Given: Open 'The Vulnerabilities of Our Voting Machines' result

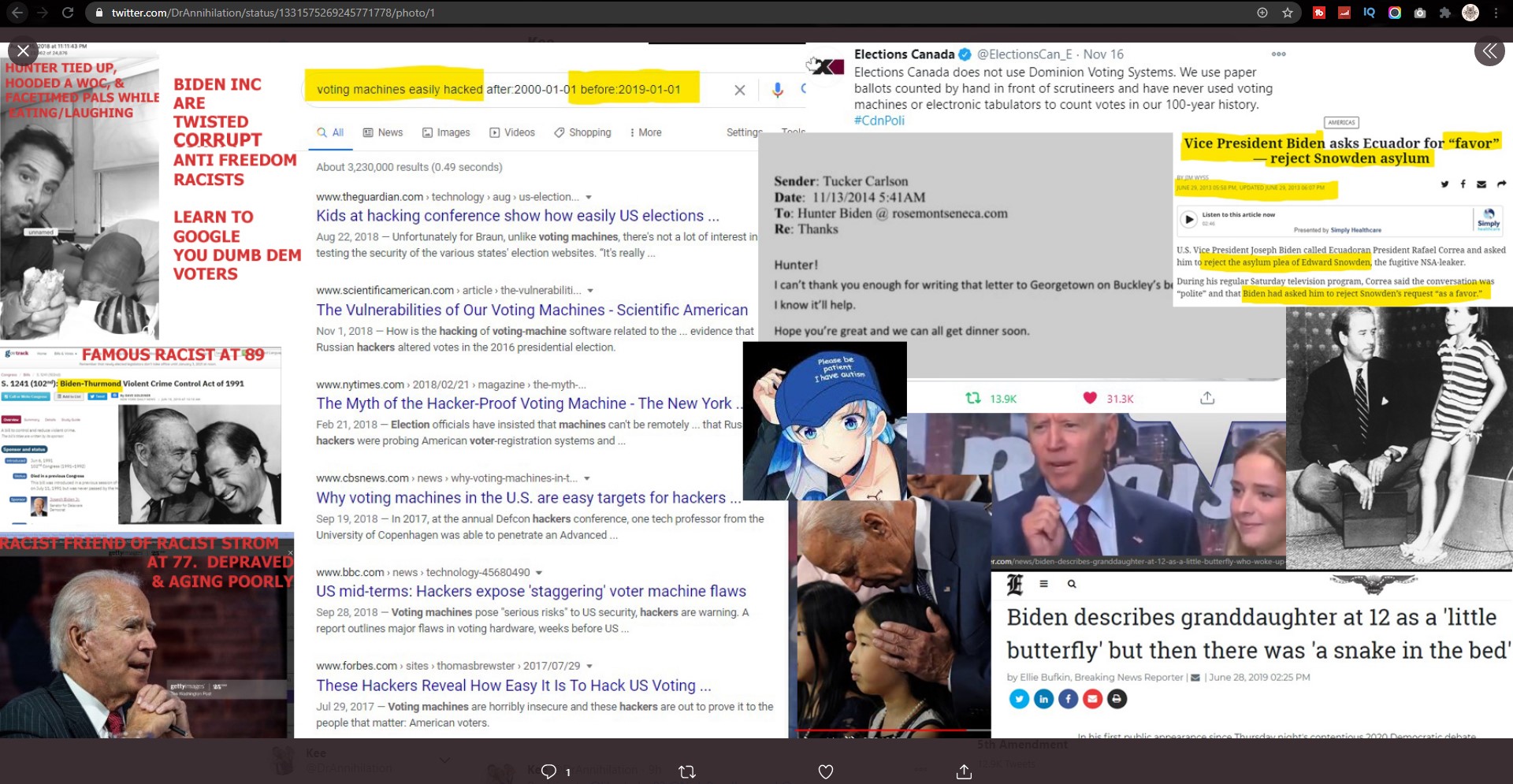Looking at the screenshot, I should [532, 310].
